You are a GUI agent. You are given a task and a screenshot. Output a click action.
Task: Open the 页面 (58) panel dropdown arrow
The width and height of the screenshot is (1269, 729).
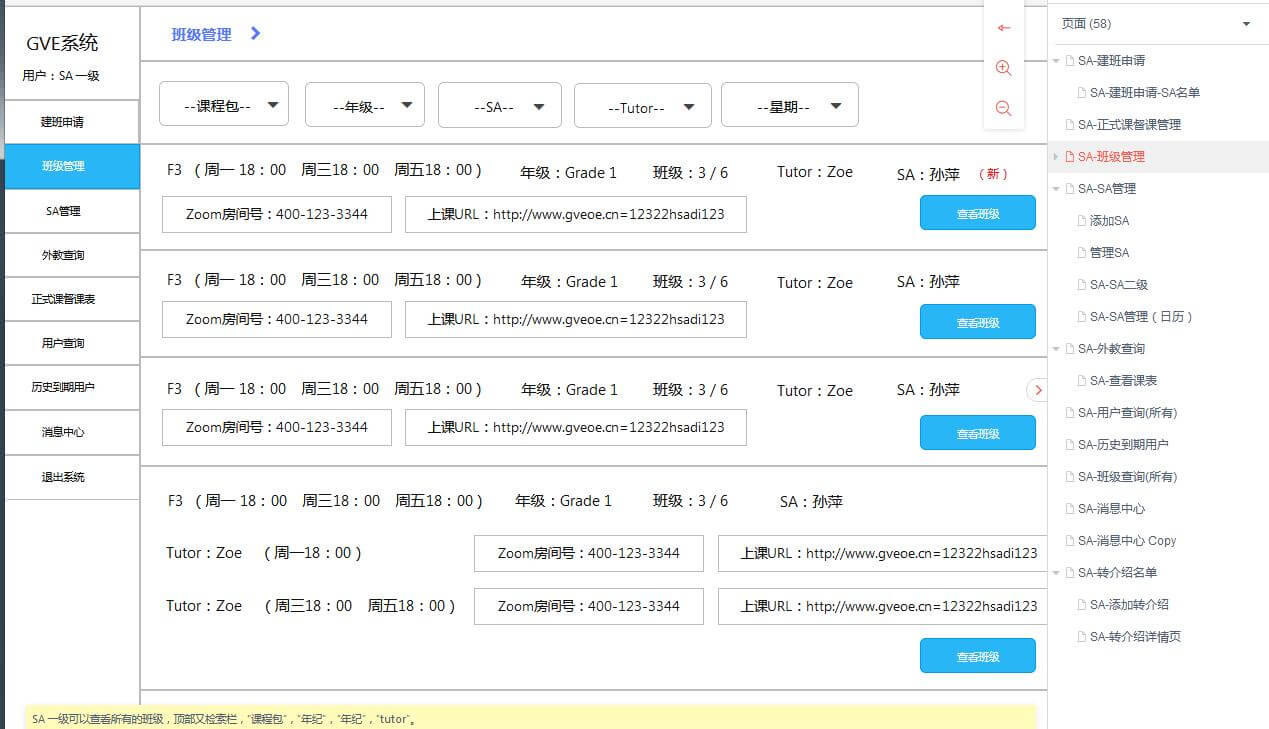pyautogui.click(x=1246, y=24)
